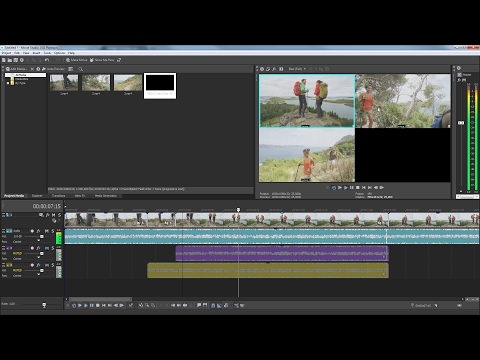This screenshot has width=480, height=360.
Task: Create a new project from main toolbar
Action: [4, 60]
